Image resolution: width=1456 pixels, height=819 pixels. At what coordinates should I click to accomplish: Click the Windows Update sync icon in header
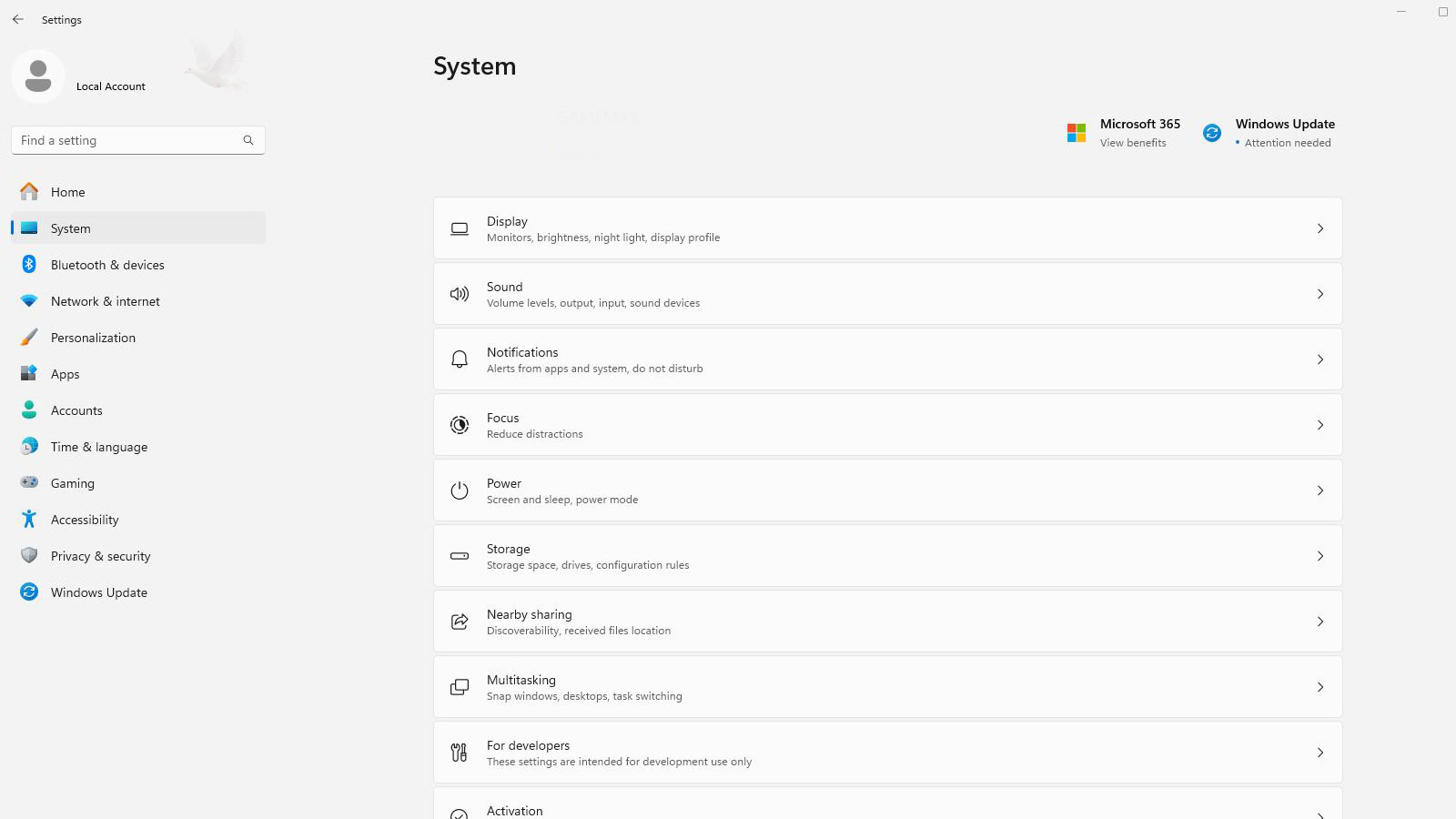click(1212, 133)
